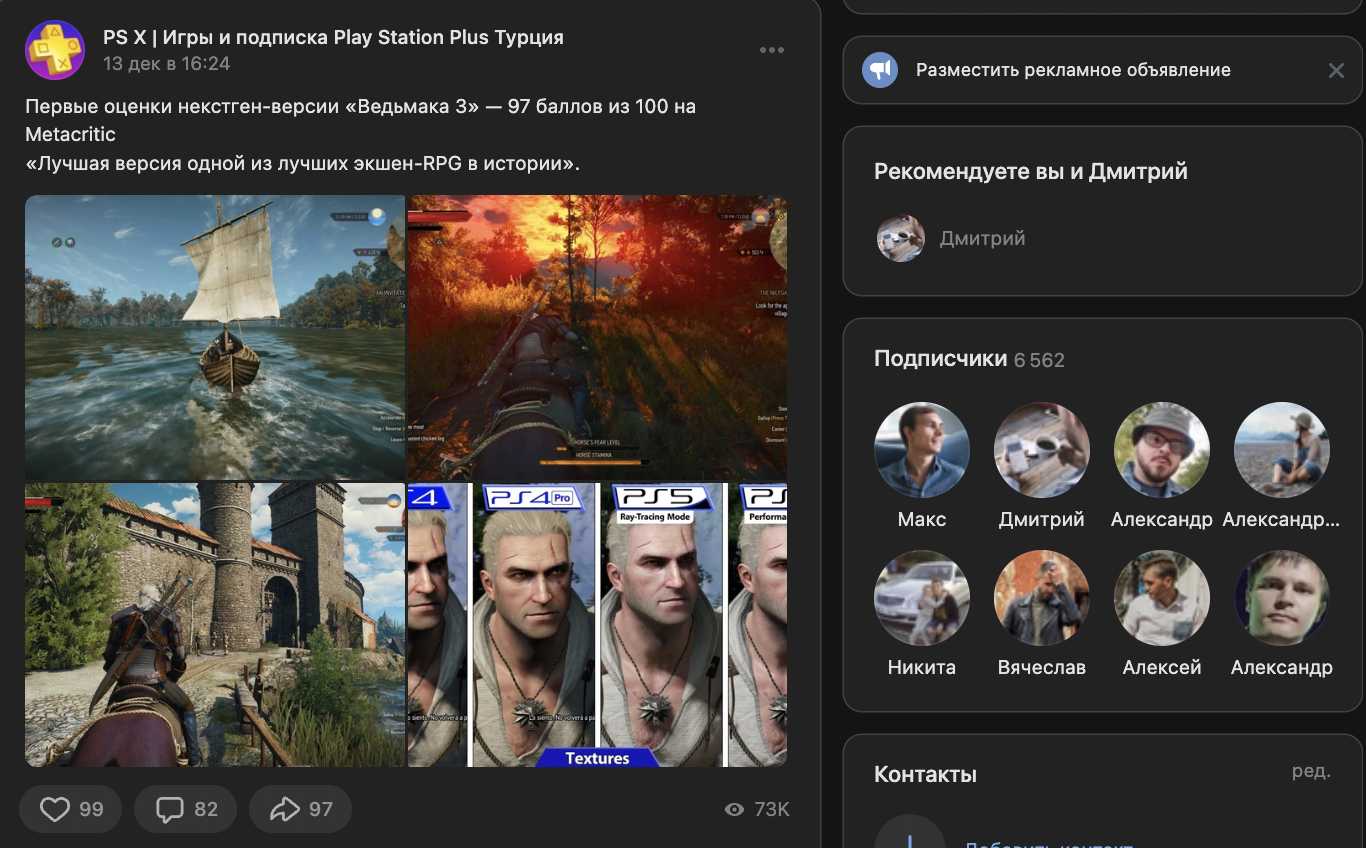Share the post via arrow button
The height and width of the screenshot is (848, 1366).
[301, 809]
